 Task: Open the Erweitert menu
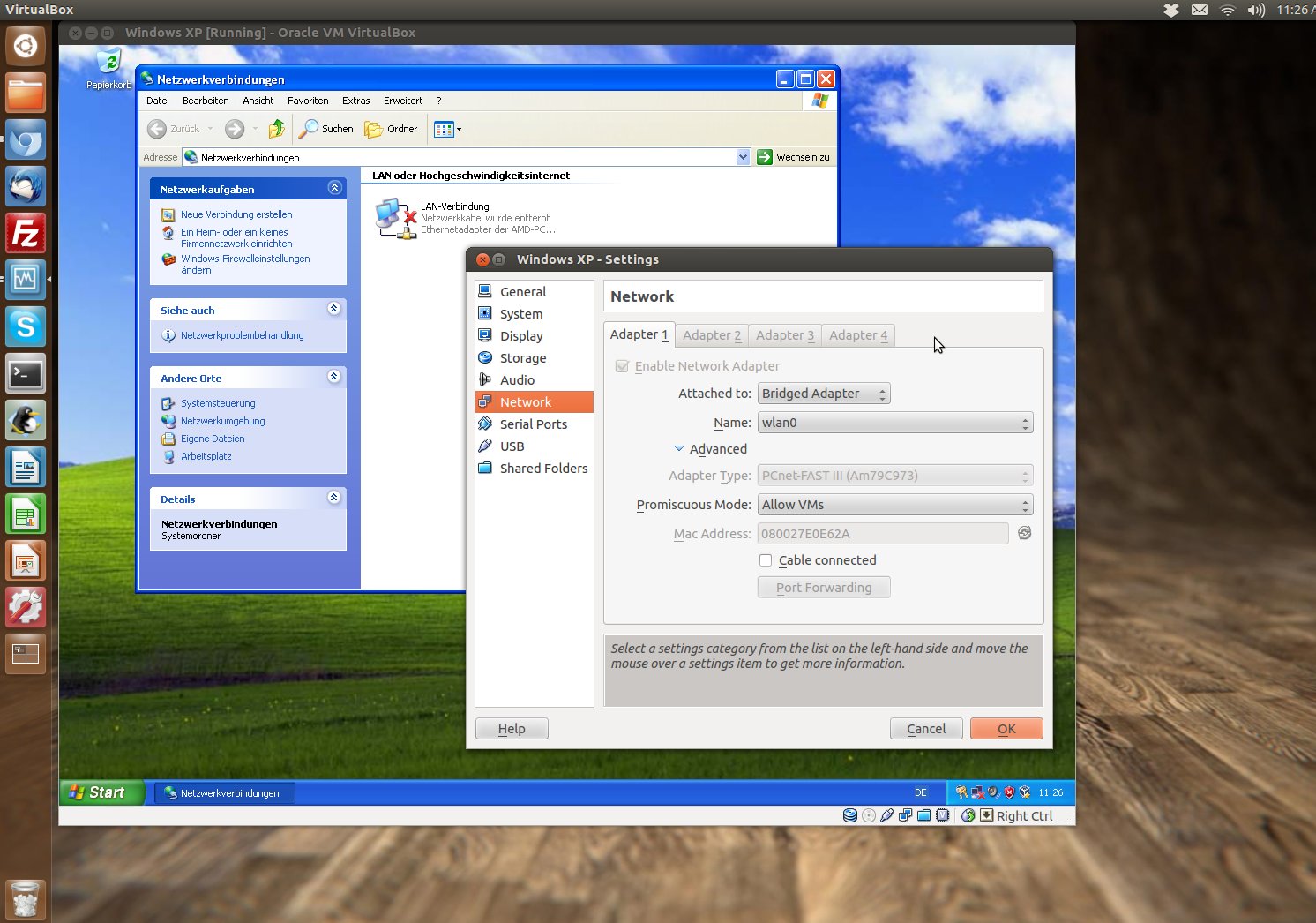(x=403, y=101)
